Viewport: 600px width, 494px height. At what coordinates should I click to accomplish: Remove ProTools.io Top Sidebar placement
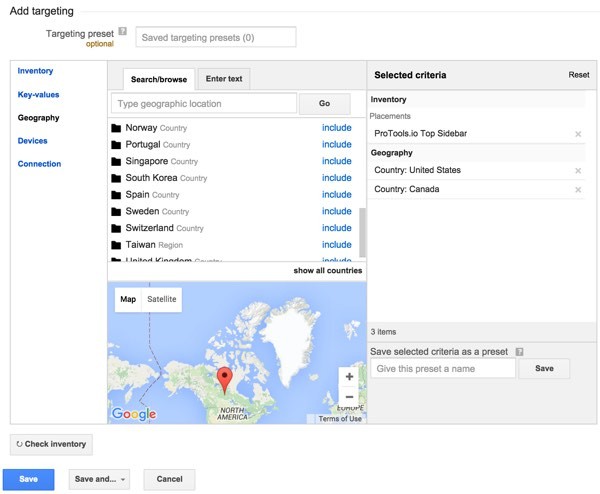pyautogui.click(x=577, y=134)
